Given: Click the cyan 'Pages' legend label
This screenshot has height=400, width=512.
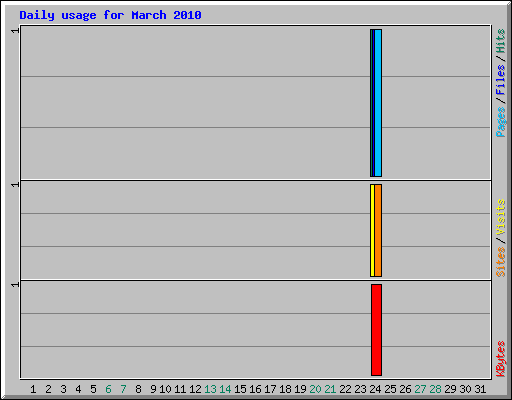Looking at the screenshot, I should tap(501, 122).
